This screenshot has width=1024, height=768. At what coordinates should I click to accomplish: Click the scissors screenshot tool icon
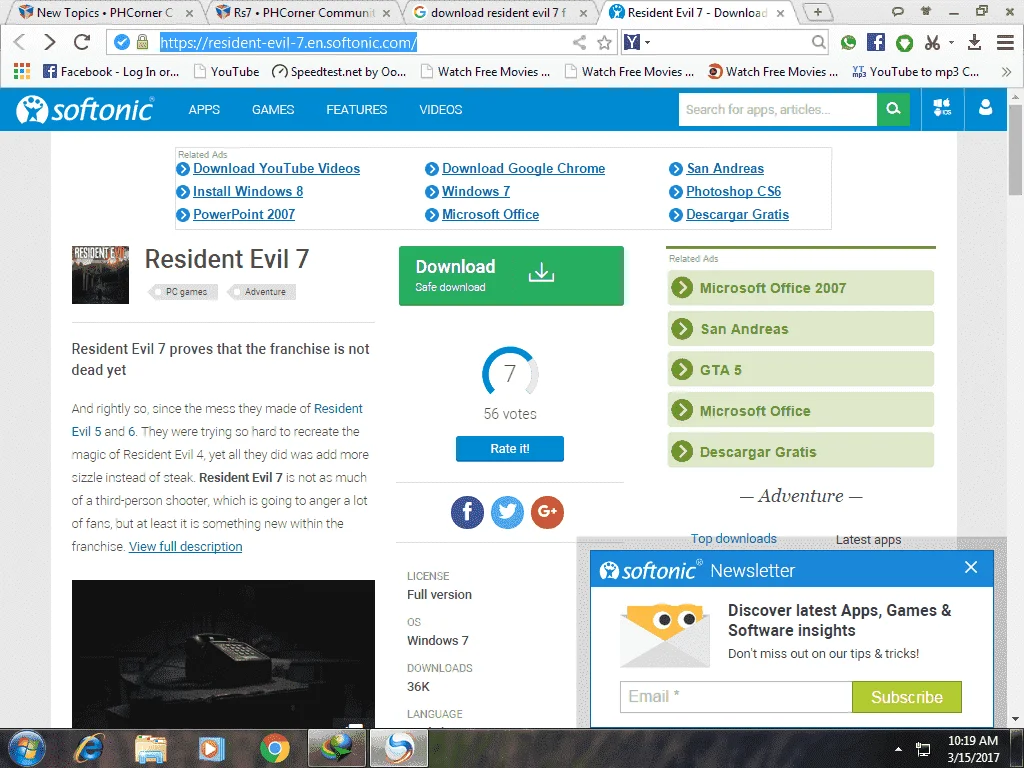(932, 42)
